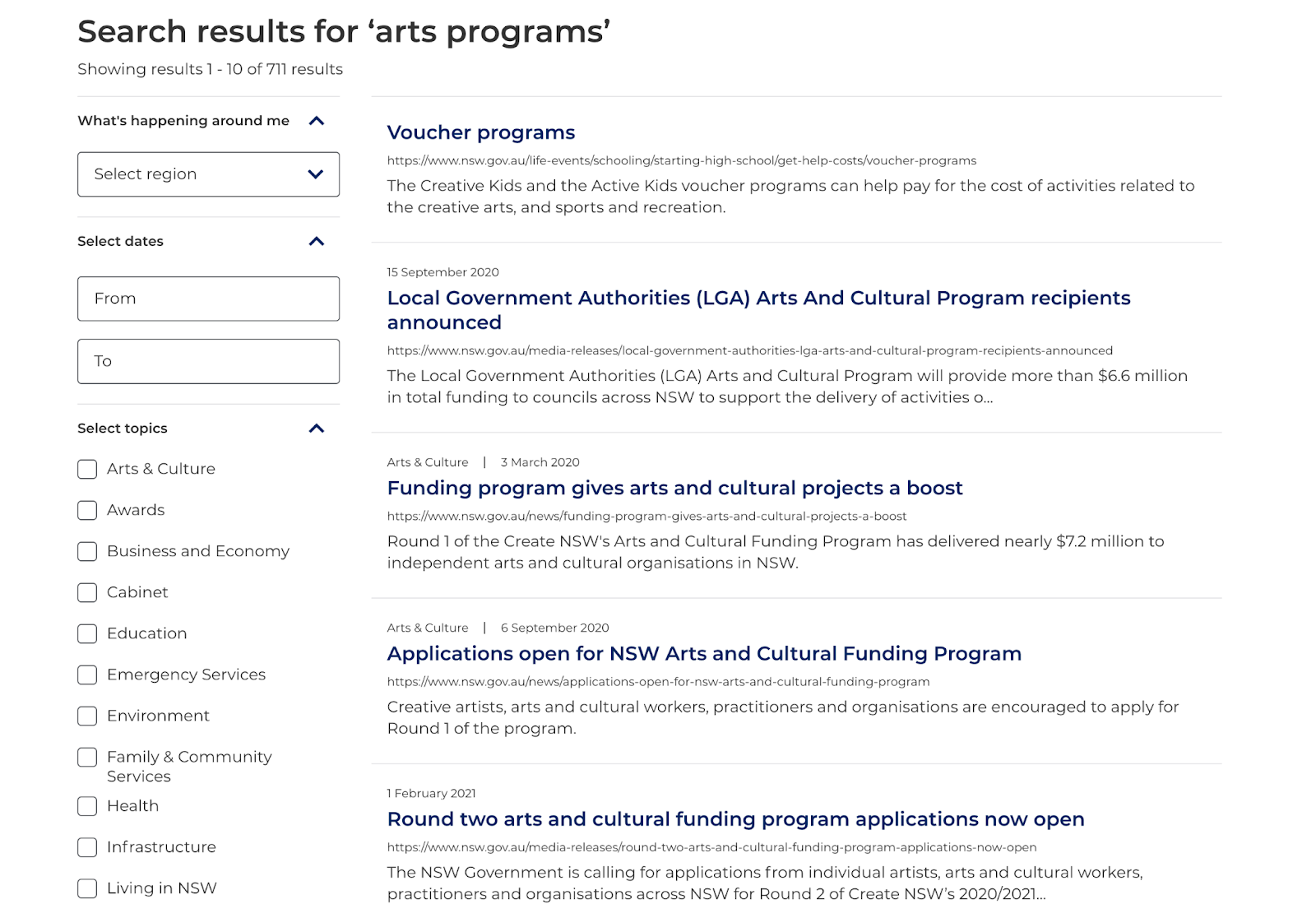Screen dimensions: 1316x918
Task: Enable the Business and Economy filter
Action: click(87, 551)
